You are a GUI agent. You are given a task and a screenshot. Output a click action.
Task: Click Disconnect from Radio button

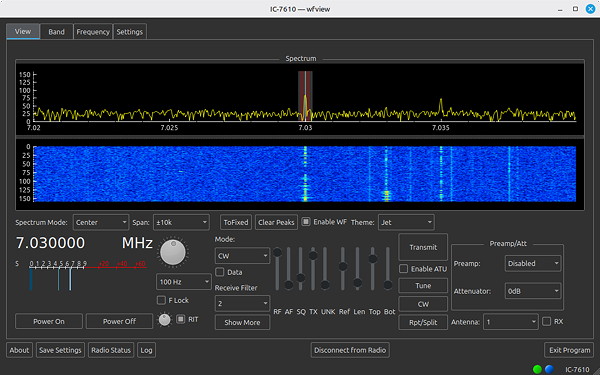(x=350, y=350)
